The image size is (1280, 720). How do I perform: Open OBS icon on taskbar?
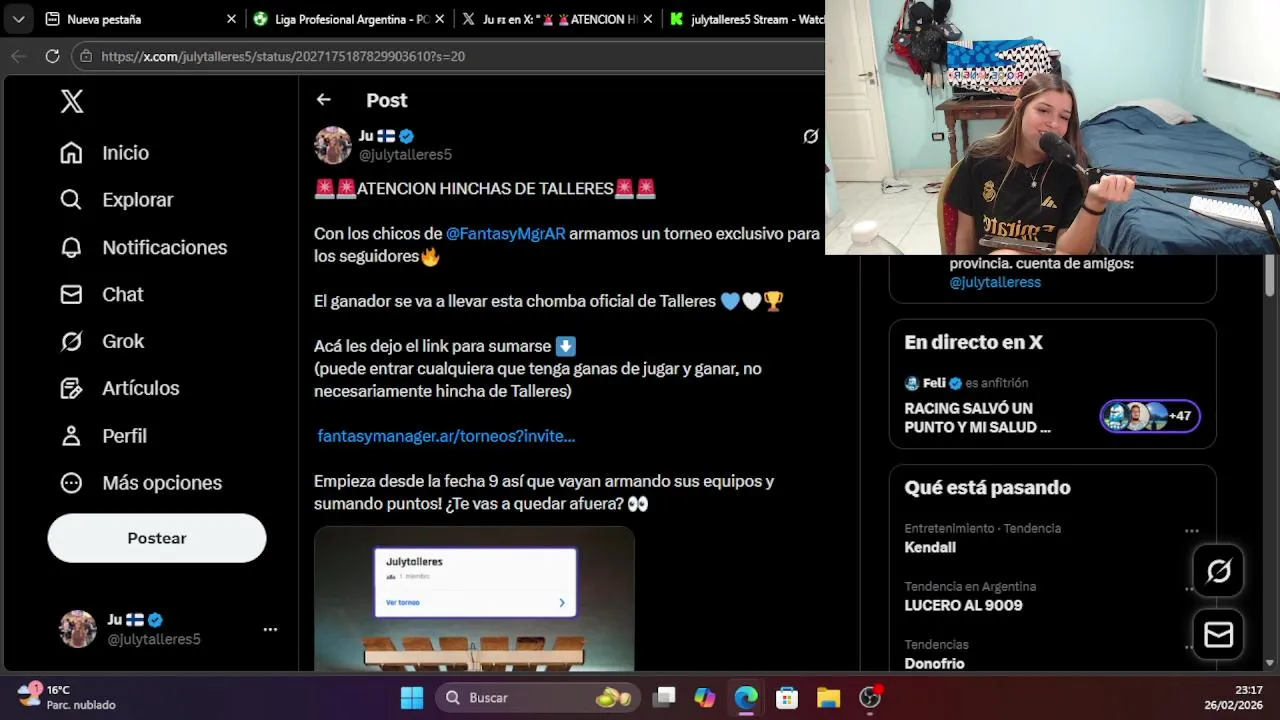[870, 698]
